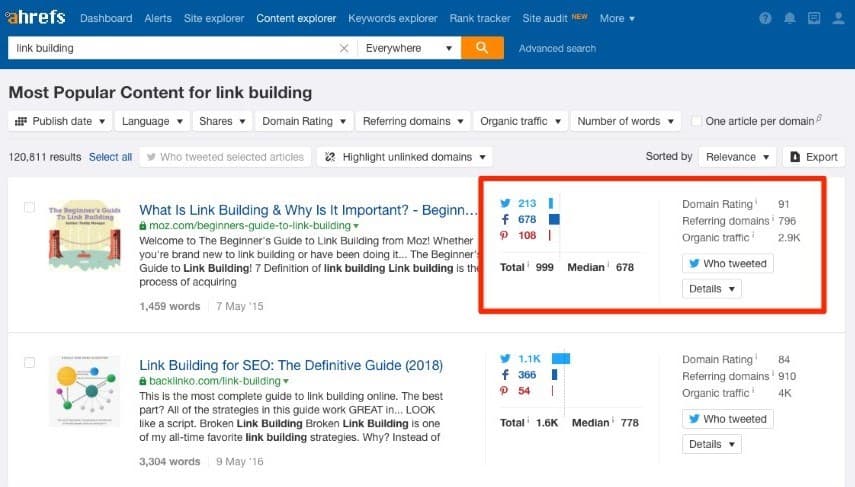Click the ahrefs logo

[x=35, y=17]
